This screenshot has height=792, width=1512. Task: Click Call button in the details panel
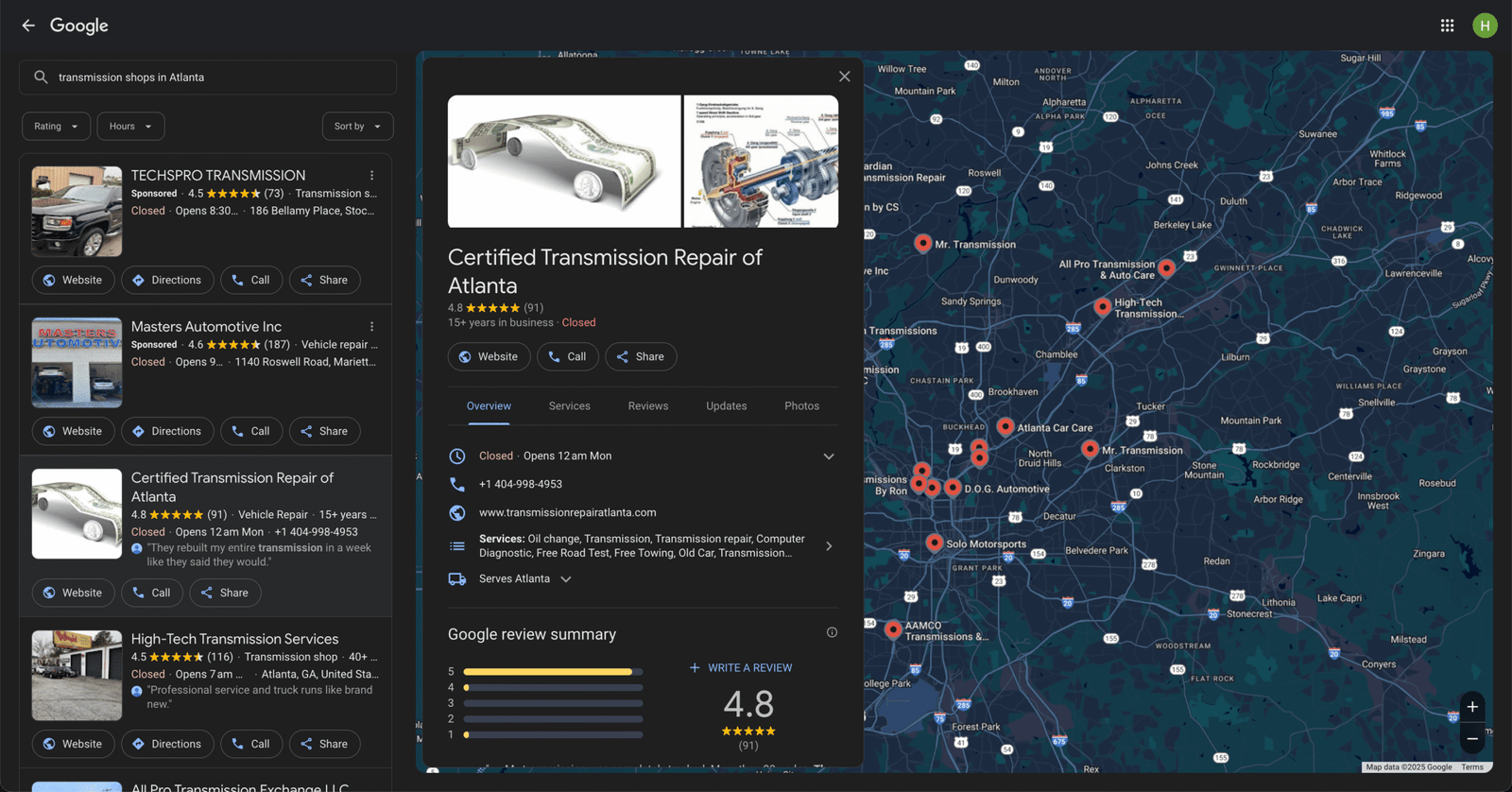[x=568, y=356]
